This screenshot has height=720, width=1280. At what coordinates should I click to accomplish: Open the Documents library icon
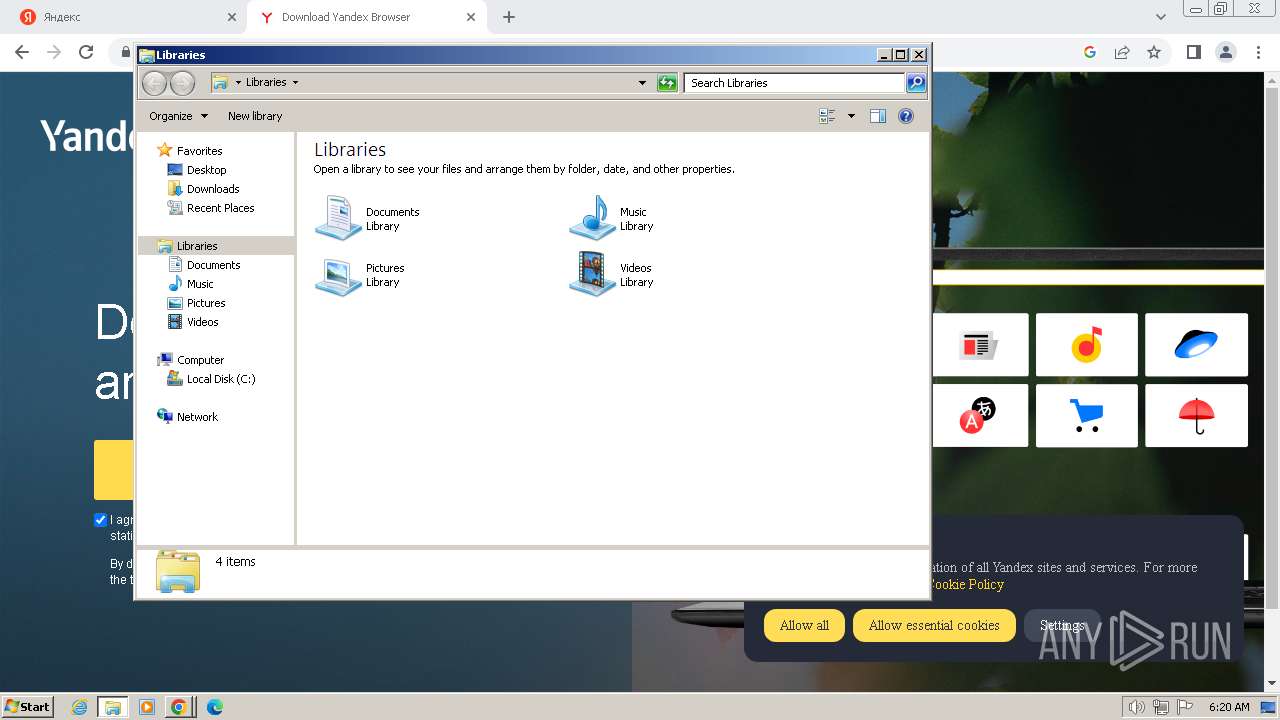[338, 218]
